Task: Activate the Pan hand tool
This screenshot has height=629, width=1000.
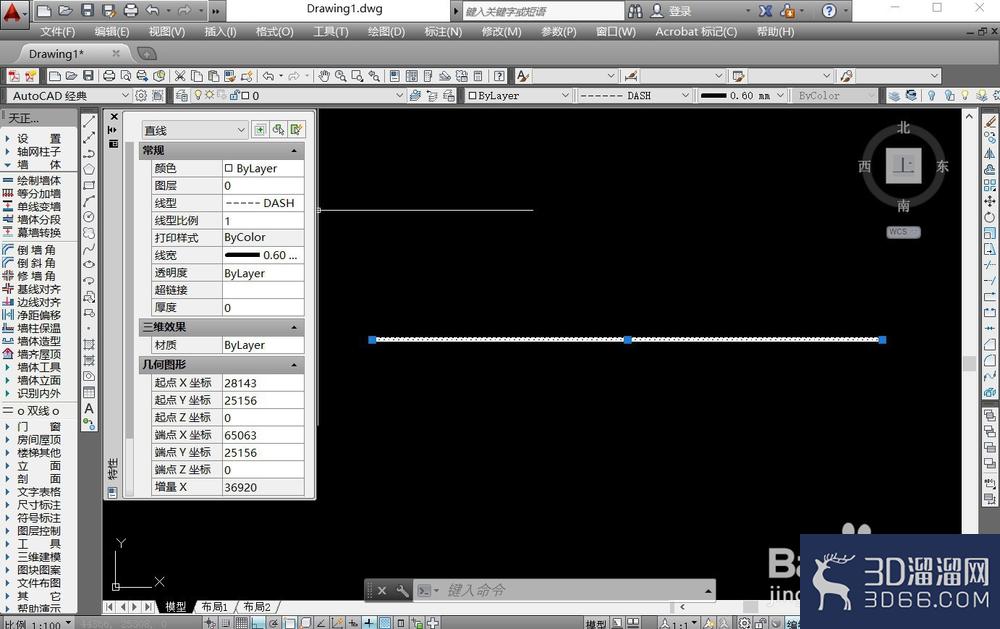Action: (x=324, y=76)
